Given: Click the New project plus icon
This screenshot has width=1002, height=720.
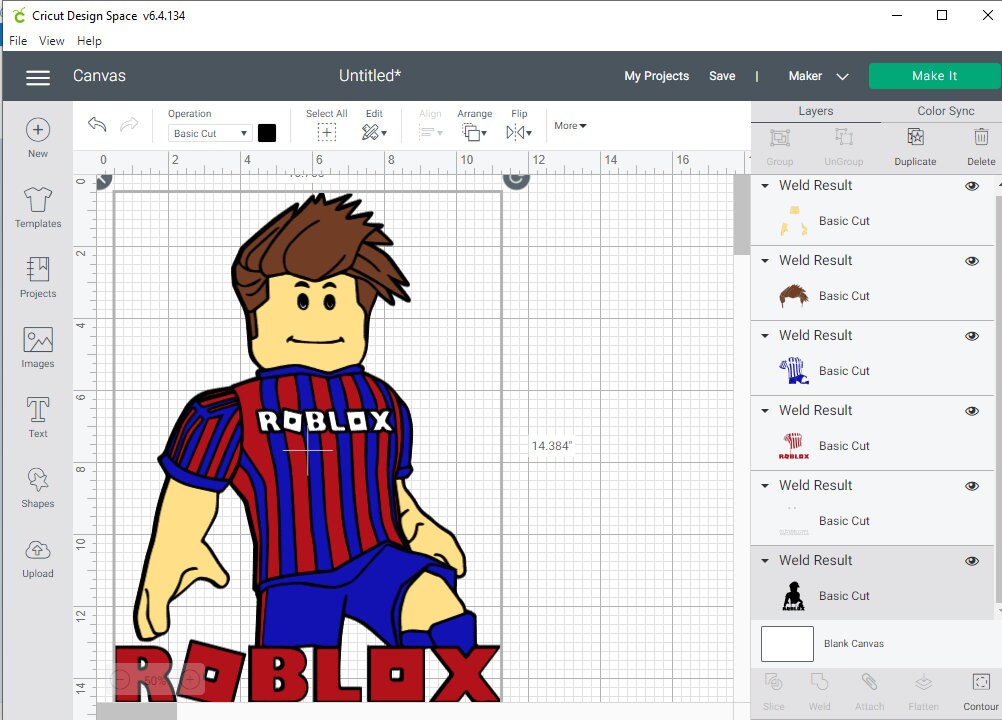Looking at the screenshot, I should (x=38, y=130).
